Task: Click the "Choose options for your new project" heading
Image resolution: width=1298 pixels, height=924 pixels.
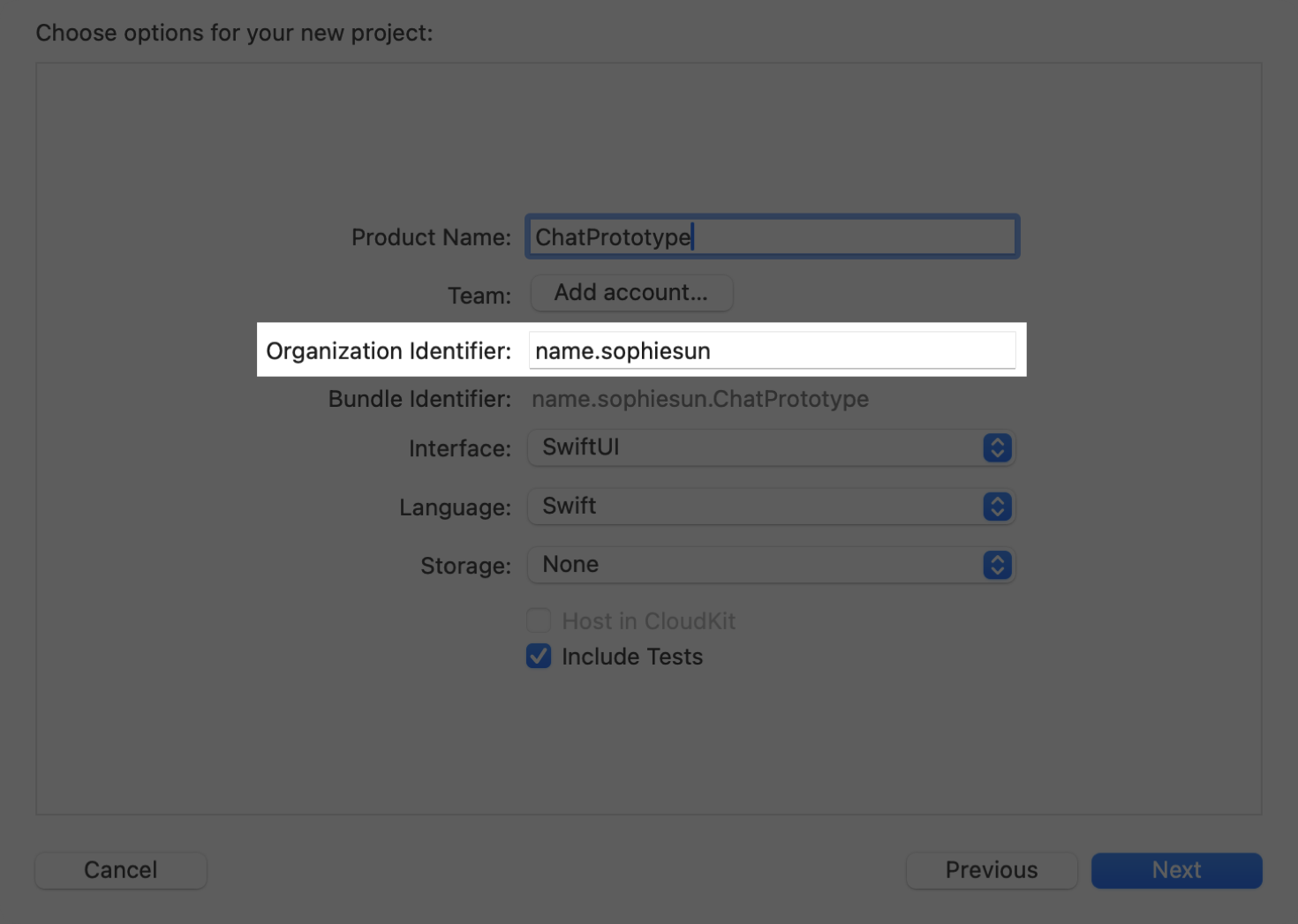Action: tap(234, 34)
